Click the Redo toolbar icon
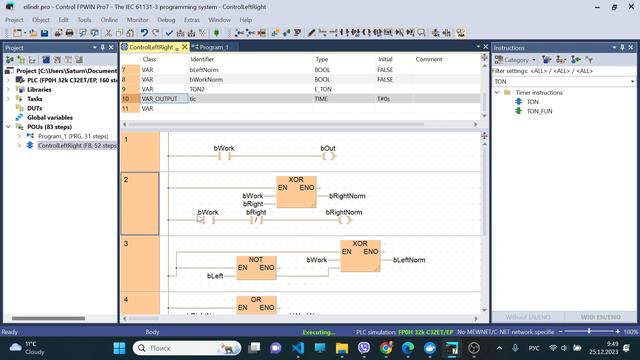The height and width of the screenshot is (360, 640). [156, 33]
